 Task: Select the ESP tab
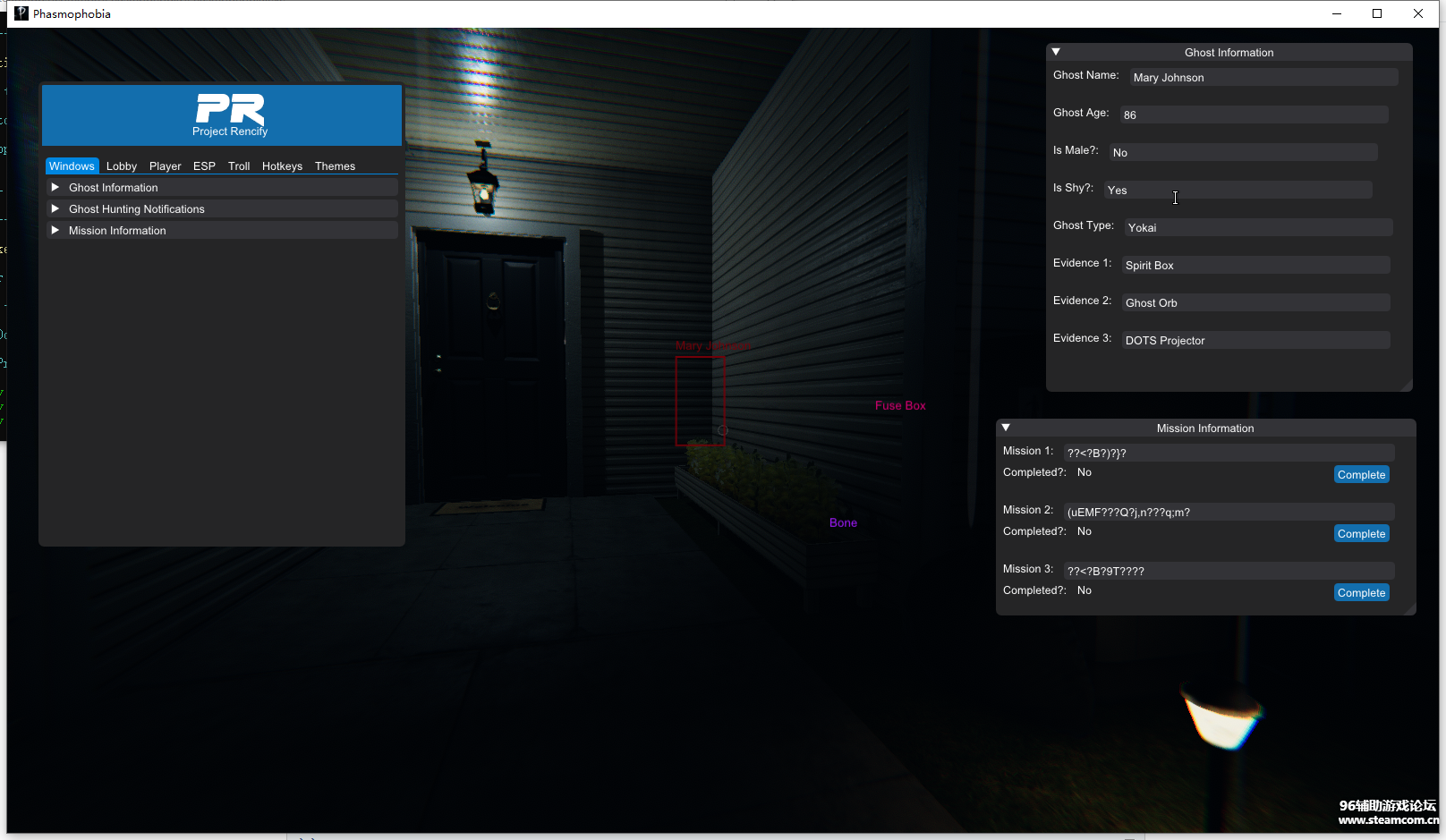[204, 166]
